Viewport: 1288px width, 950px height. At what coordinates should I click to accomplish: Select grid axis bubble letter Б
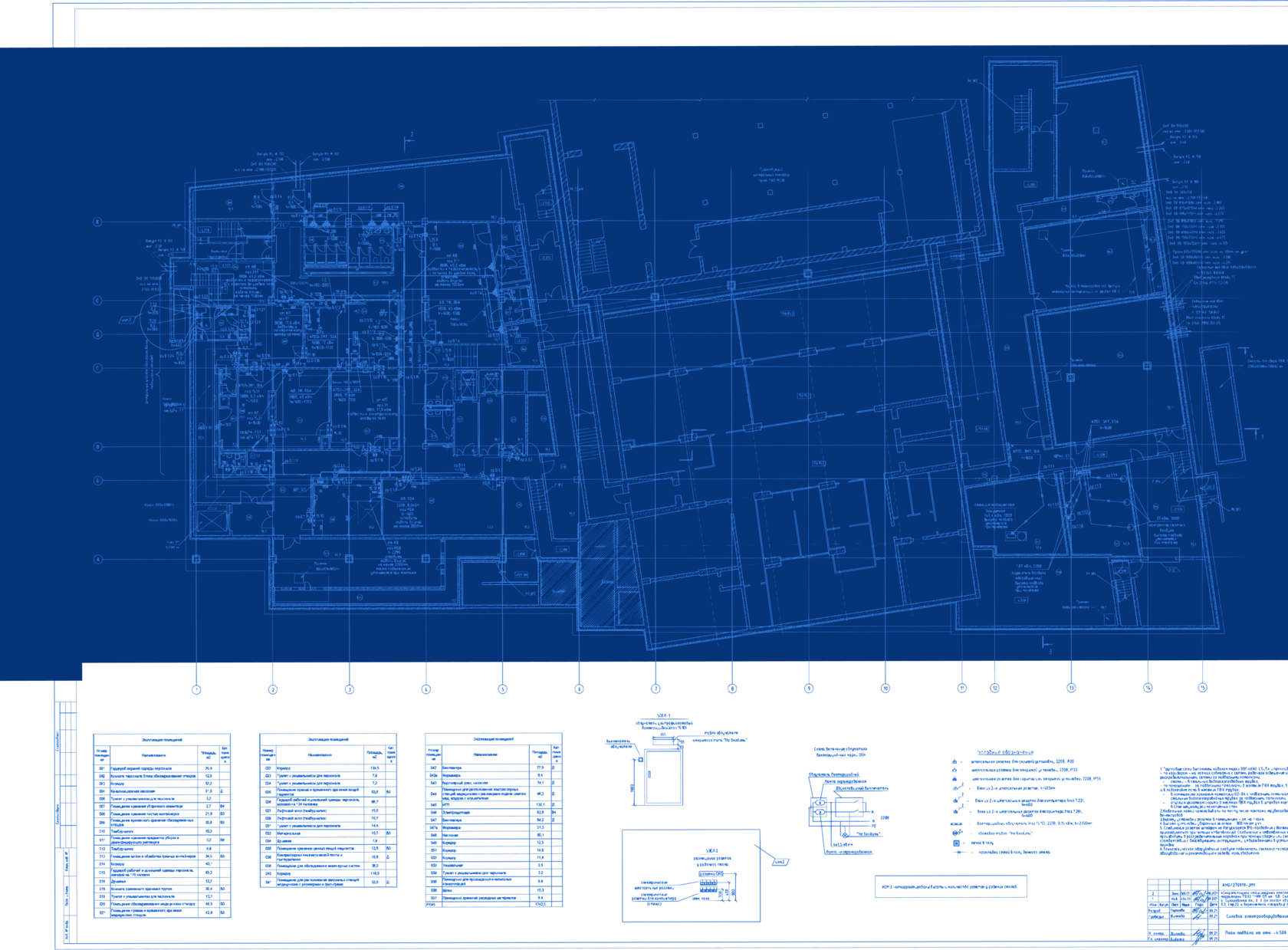(97, 481)
